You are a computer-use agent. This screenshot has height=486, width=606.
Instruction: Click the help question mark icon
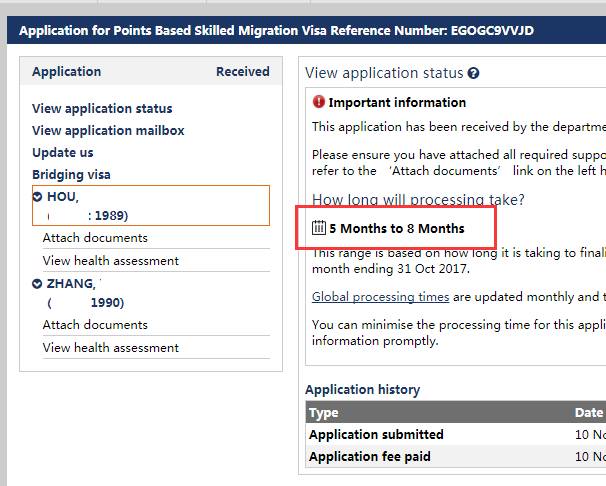coord(473,73)
